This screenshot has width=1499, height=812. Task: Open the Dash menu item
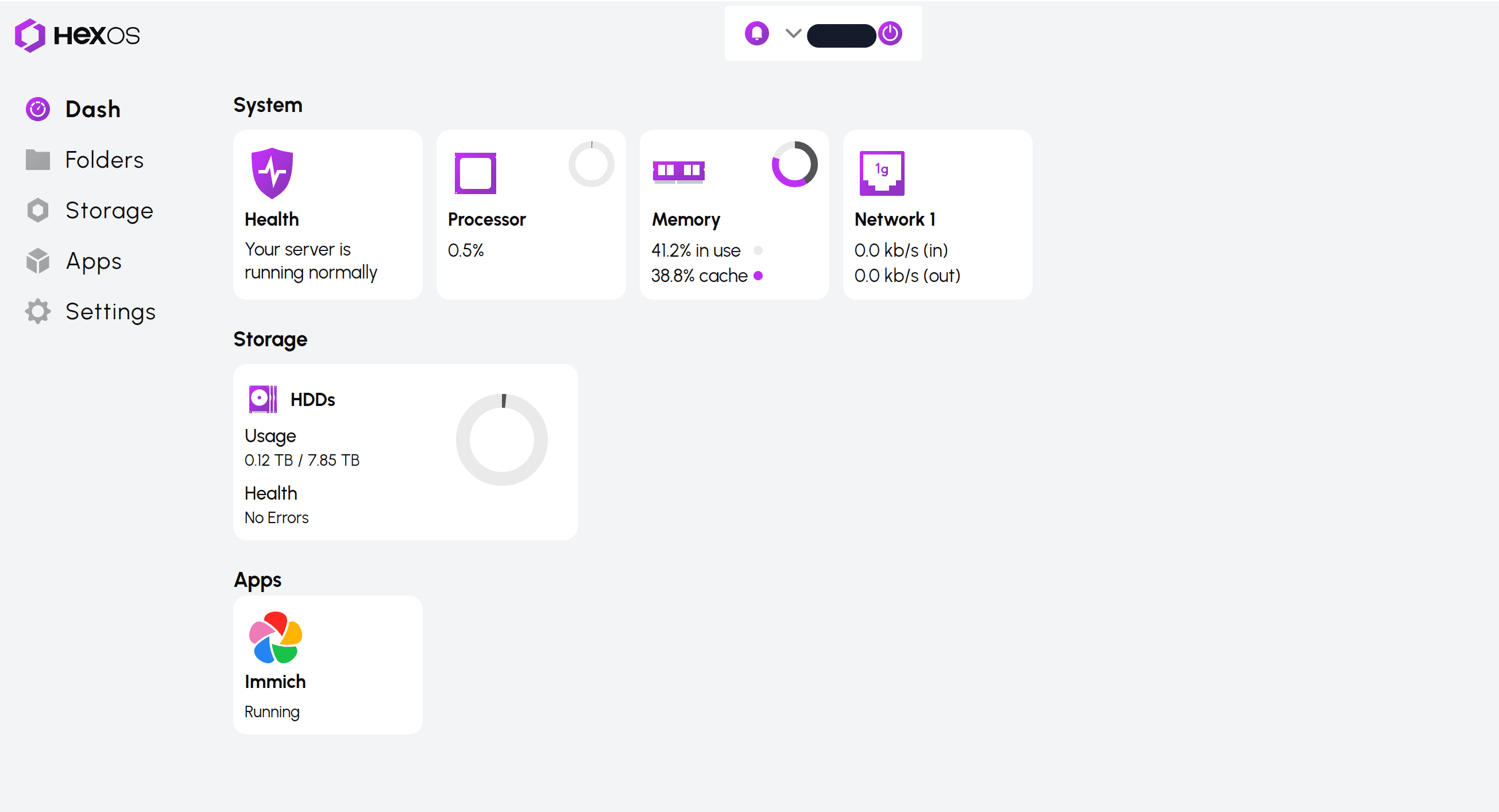[x=93, y=109]
